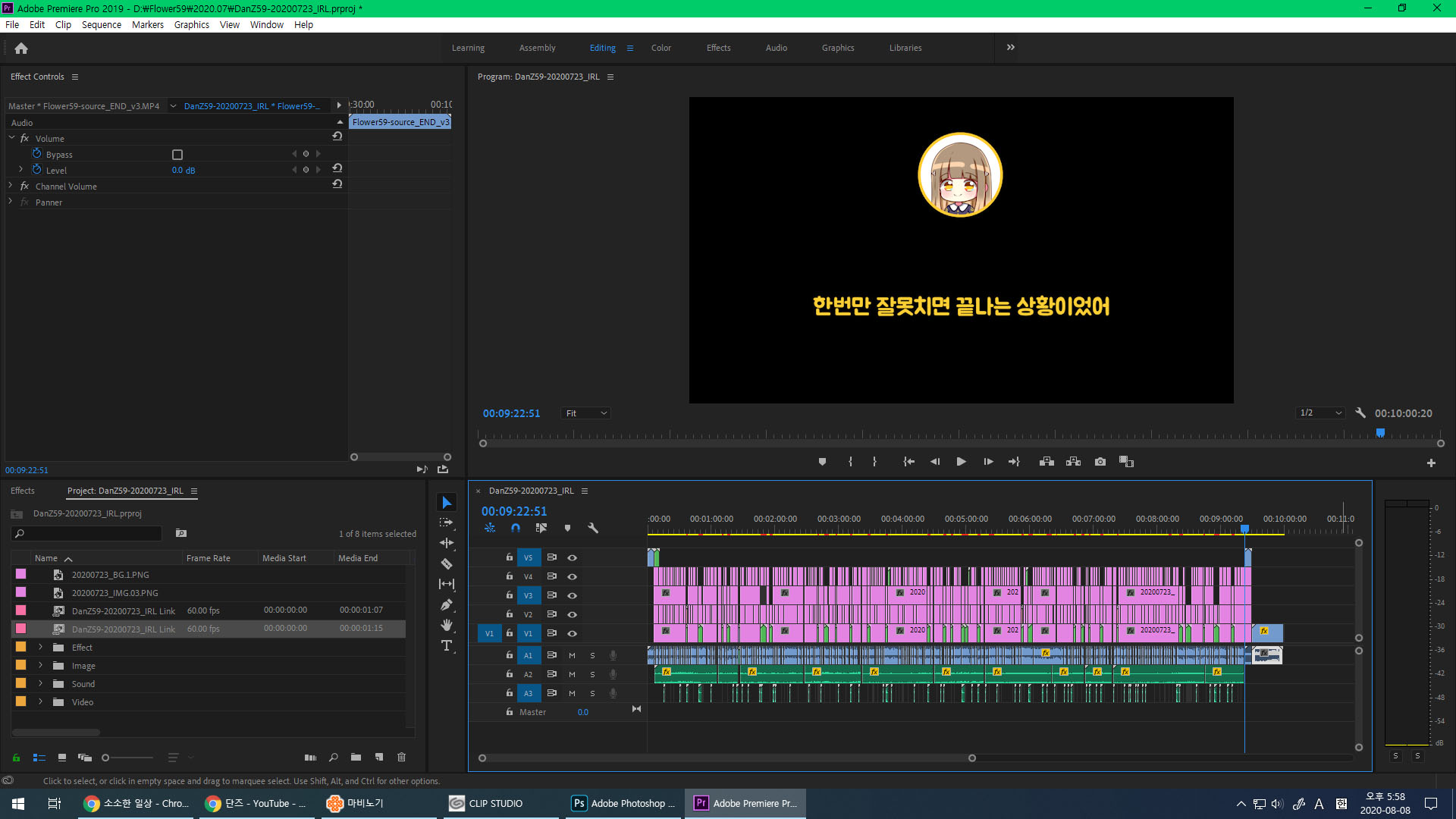The image size is (1456, 819).
Task: Toggle V3 track output eye
Action: [x=573, y=595]
